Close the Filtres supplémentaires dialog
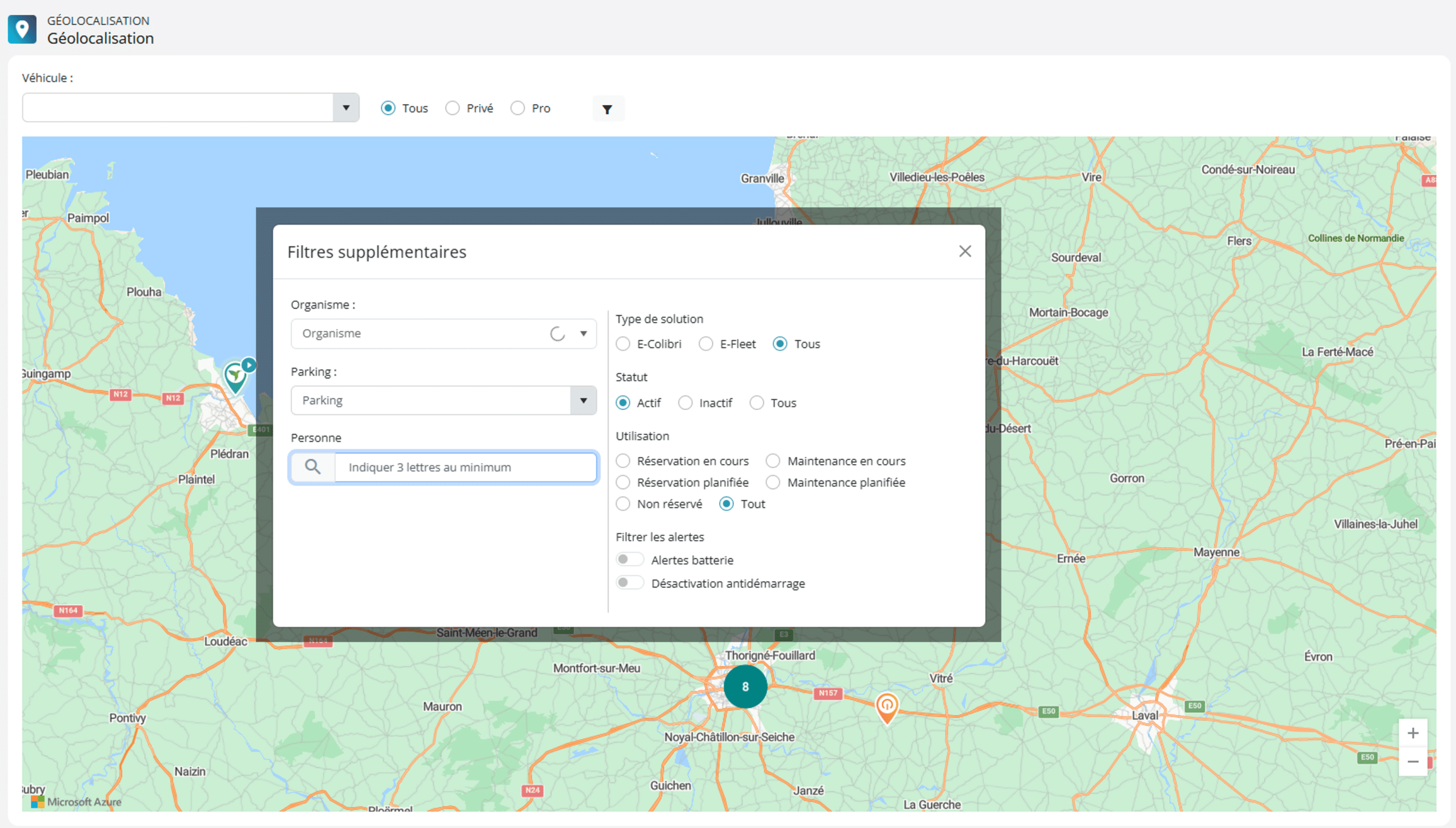 [965, 251]
